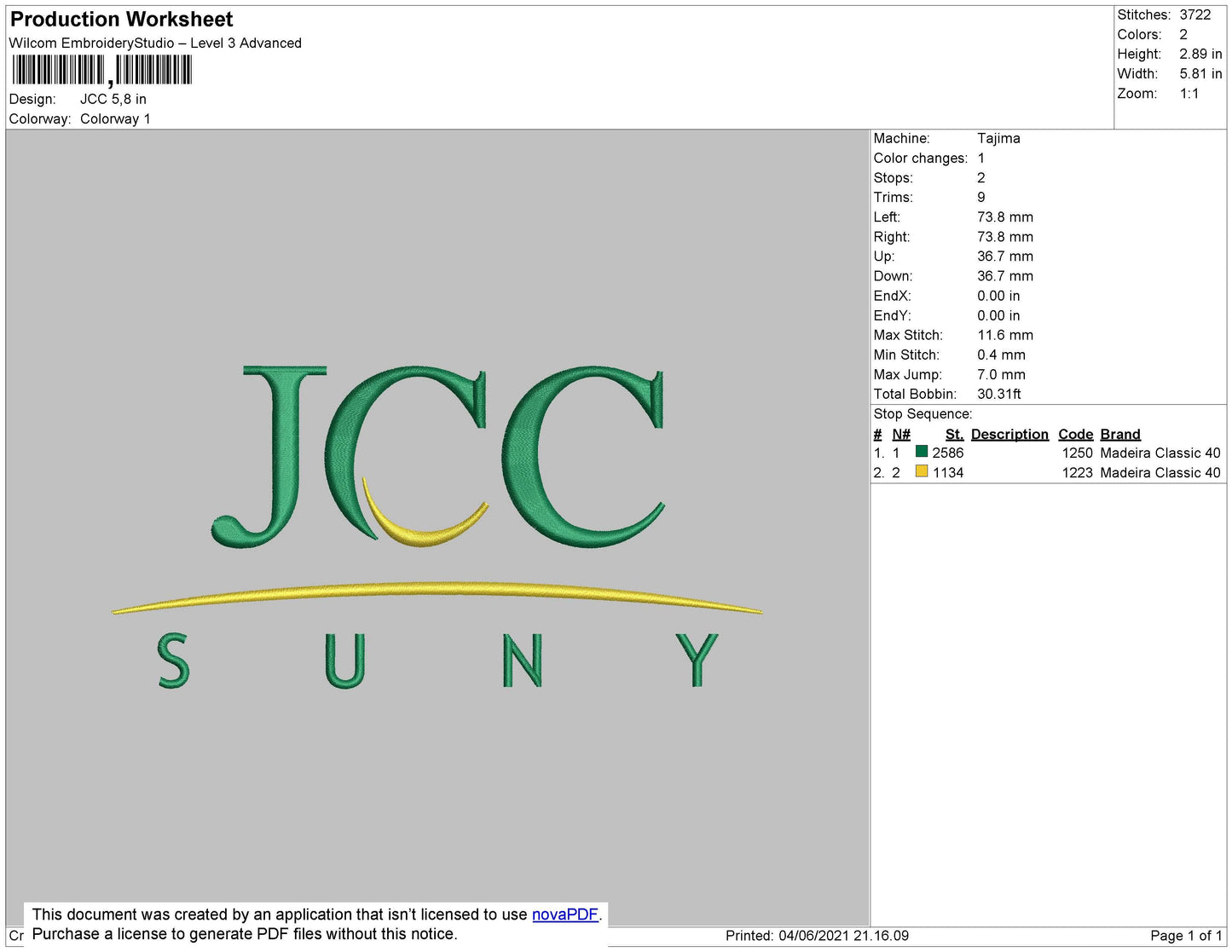This screenshot has width=1232, height=952.
Task: Click the Left value '73.8 mm'
Action: (1005, 216)
